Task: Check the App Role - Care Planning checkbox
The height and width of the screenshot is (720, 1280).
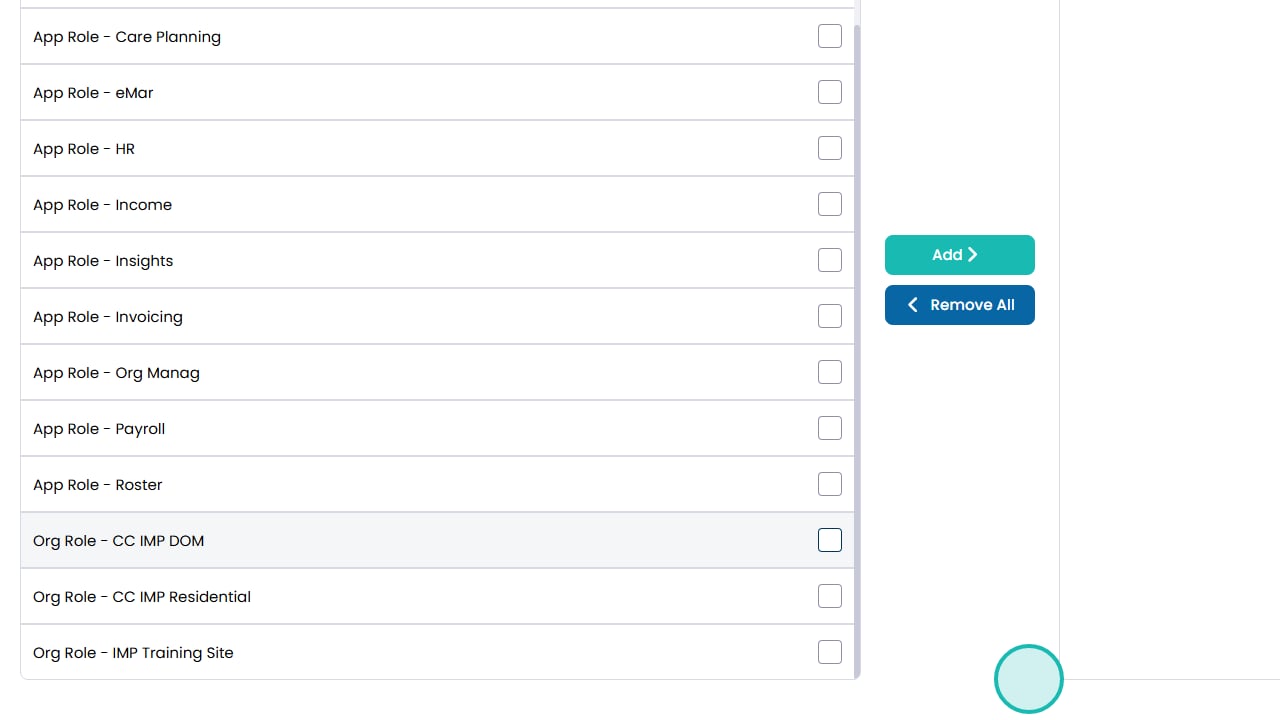Action: pos(830,36)
